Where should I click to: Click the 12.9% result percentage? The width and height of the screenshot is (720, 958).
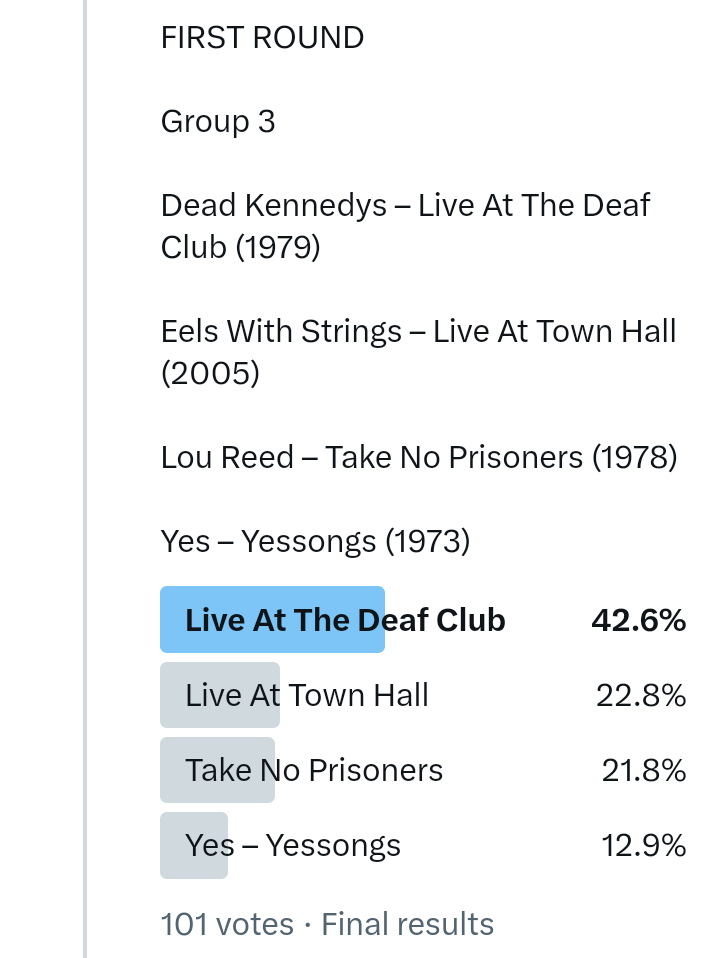(x=643, y=846)
